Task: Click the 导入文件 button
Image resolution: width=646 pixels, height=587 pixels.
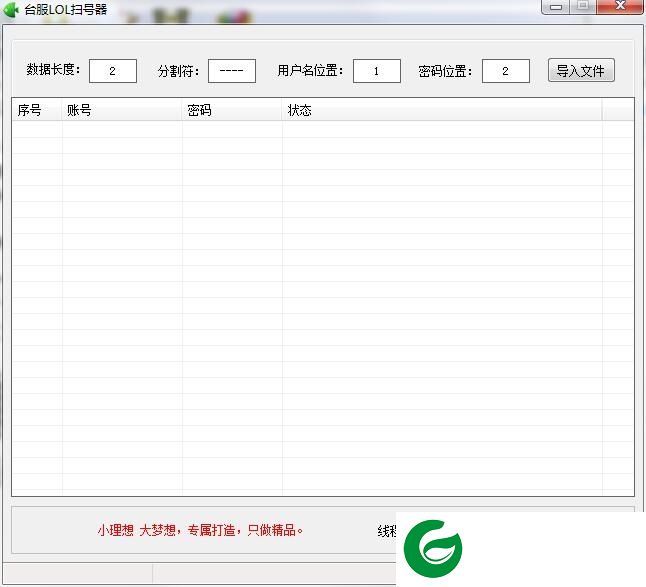Action: pos(581,70)
